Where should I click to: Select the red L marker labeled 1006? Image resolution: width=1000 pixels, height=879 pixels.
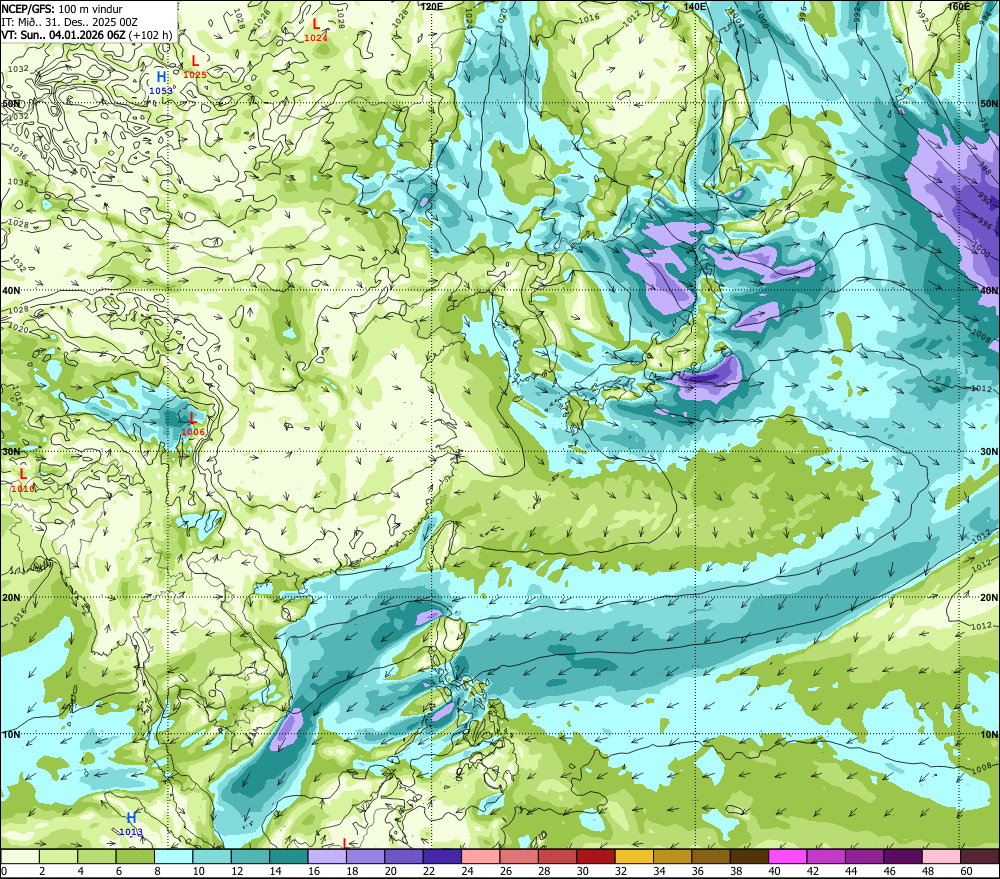point(193,418)
